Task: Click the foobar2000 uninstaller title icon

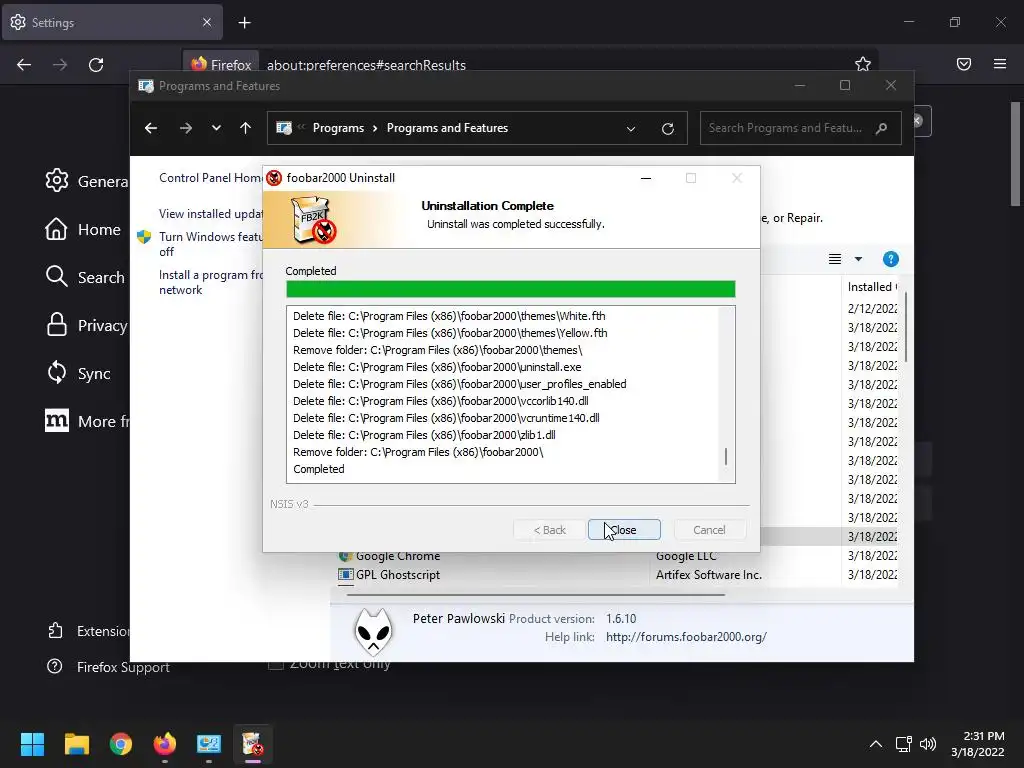Action: coord(274,178)
